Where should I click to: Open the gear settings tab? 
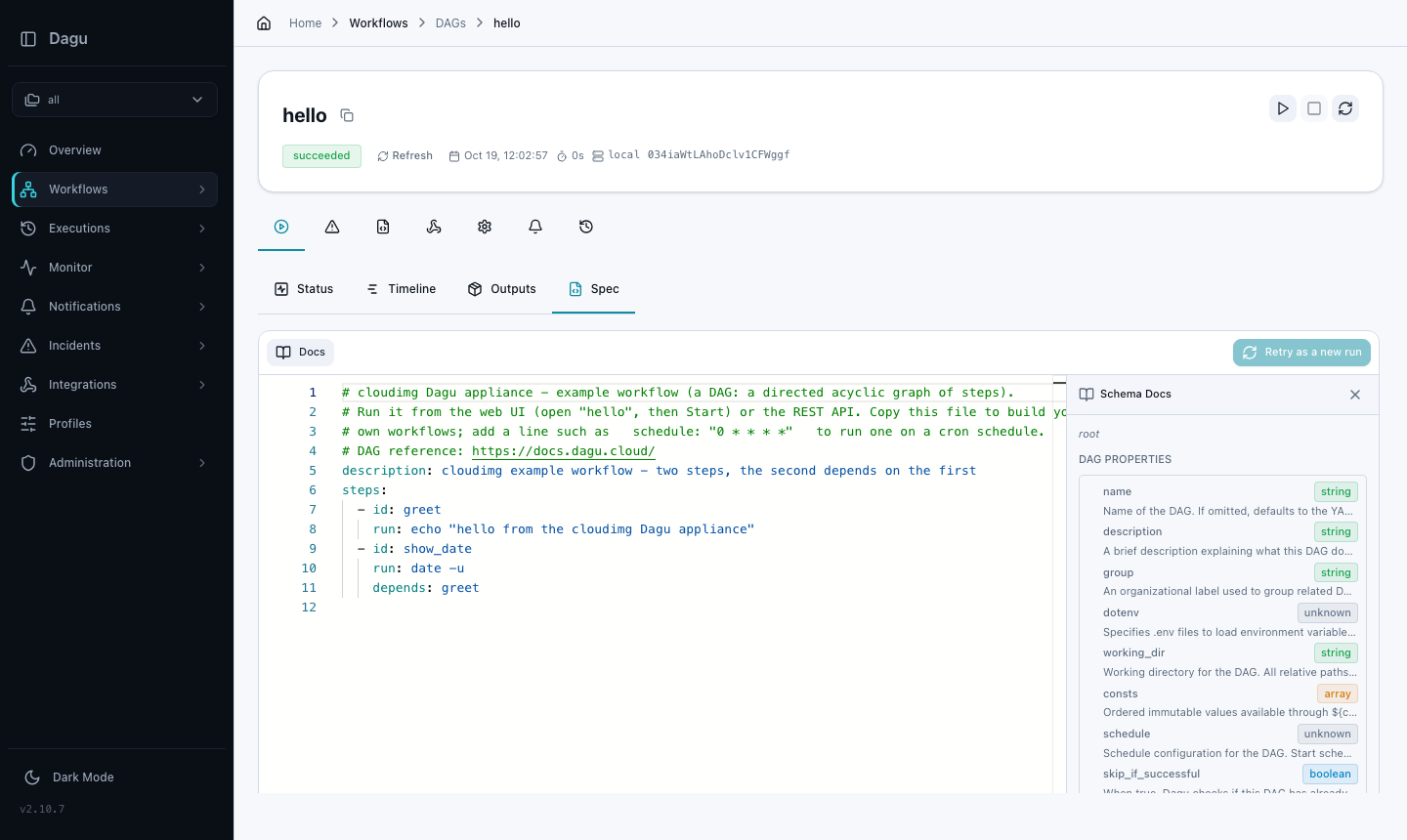click(485, 227)
